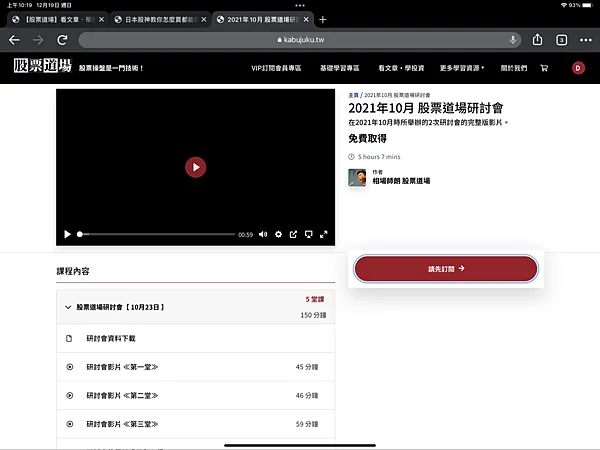Viewport: 600px width, 450px height.
Task: Click the AirPlay cast icon in player
Action: pos(308,234)
